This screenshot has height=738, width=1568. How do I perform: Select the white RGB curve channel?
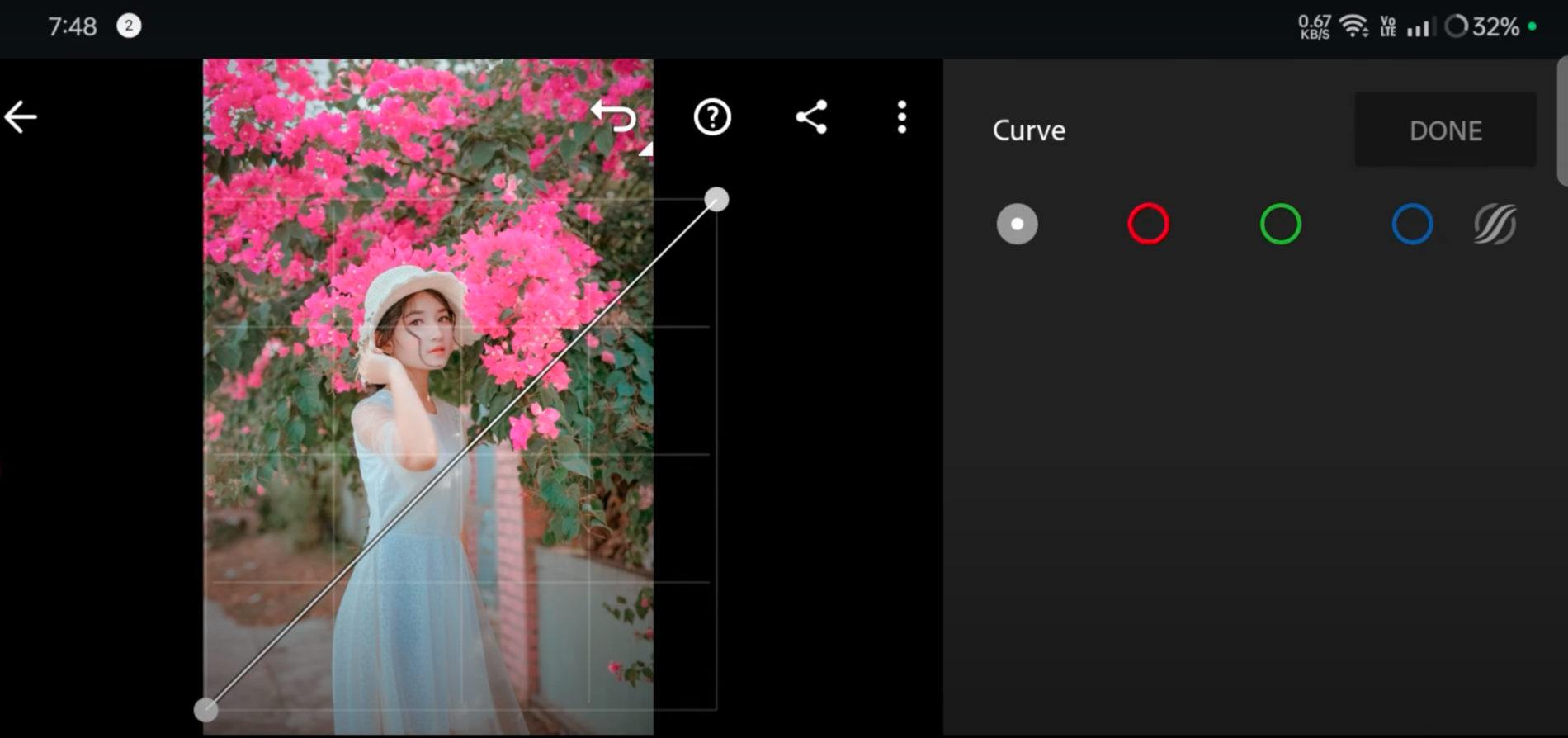click(1017, 224)
